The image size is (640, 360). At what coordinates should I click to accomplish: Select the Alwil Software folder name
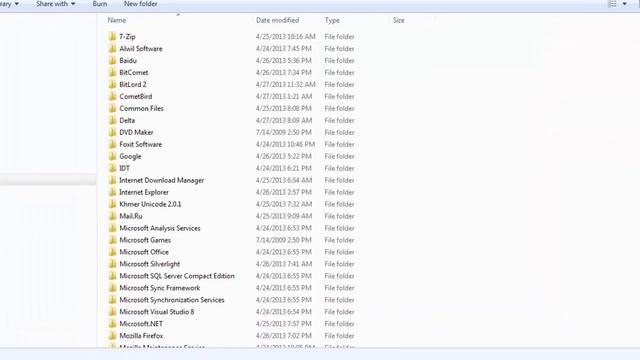[x=141, y=49]
